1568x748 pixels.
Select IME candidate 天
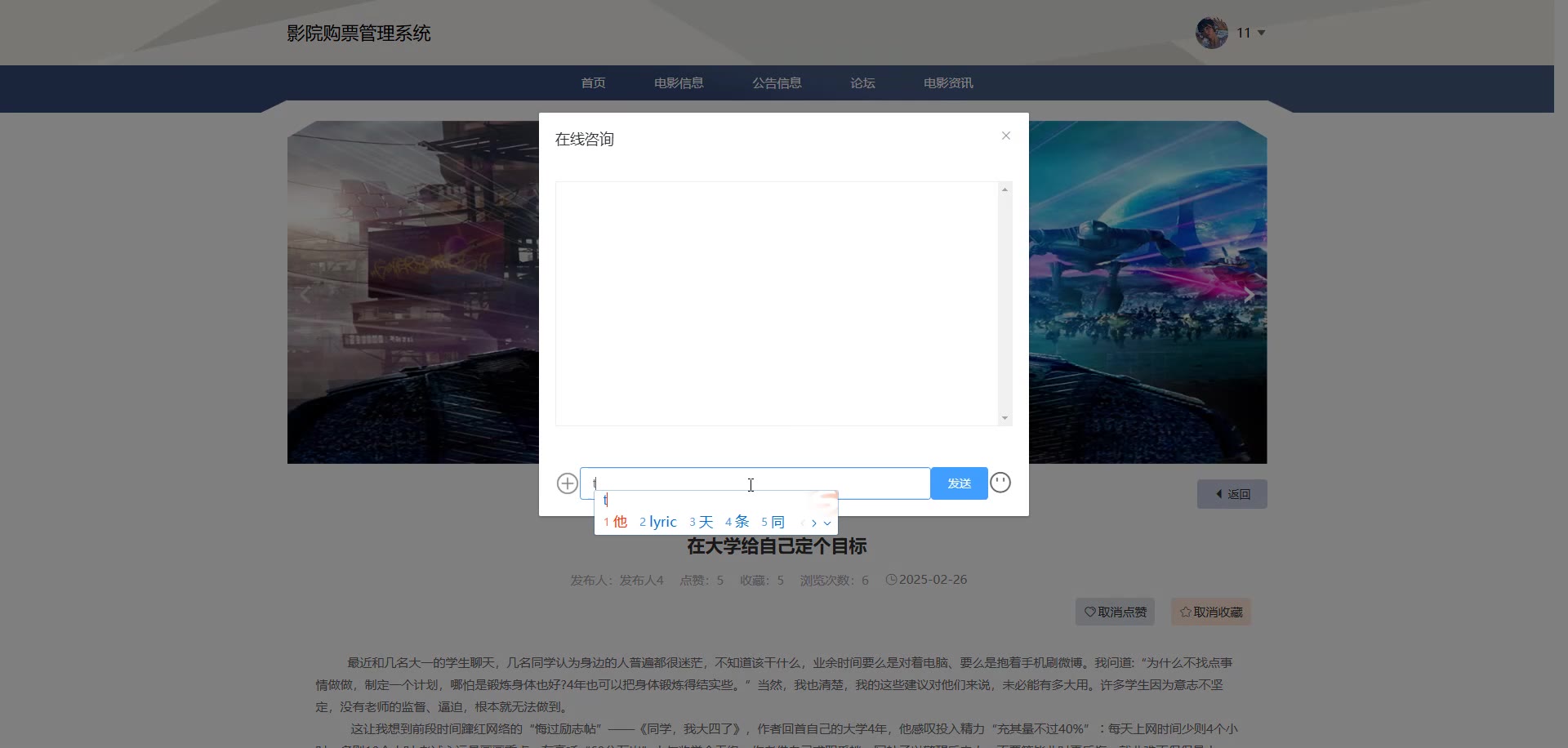click(x=702, y=522)
